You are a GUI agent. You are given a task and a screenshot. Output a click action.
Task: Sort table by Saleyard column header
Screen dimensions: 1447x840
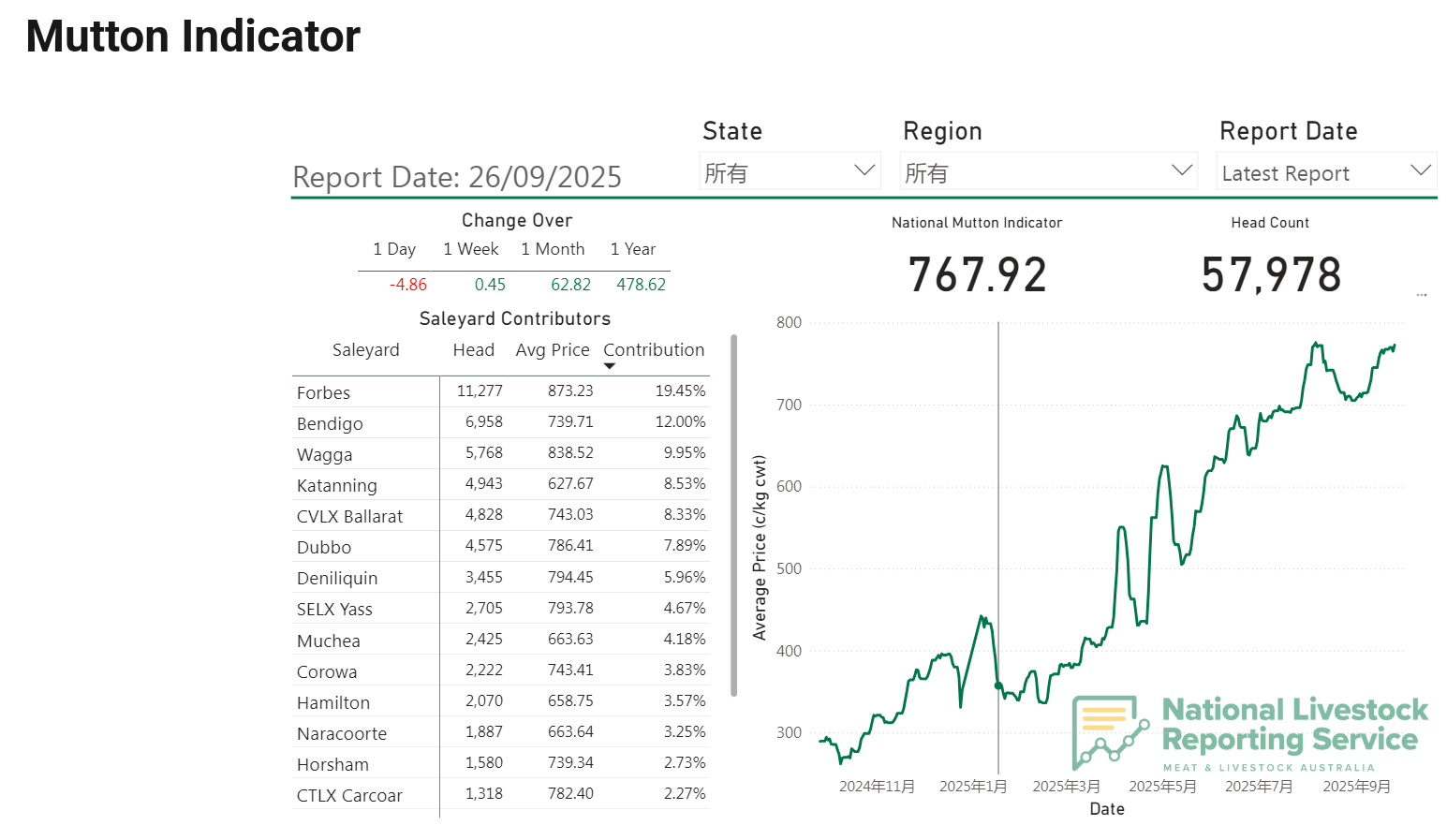click(365, 350)
